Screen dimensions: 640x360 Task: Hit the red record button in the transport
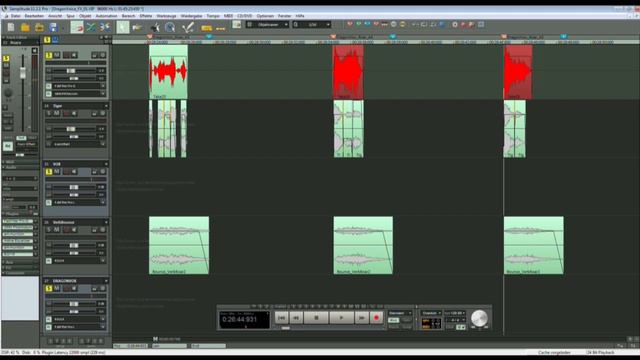coord(376,318)
